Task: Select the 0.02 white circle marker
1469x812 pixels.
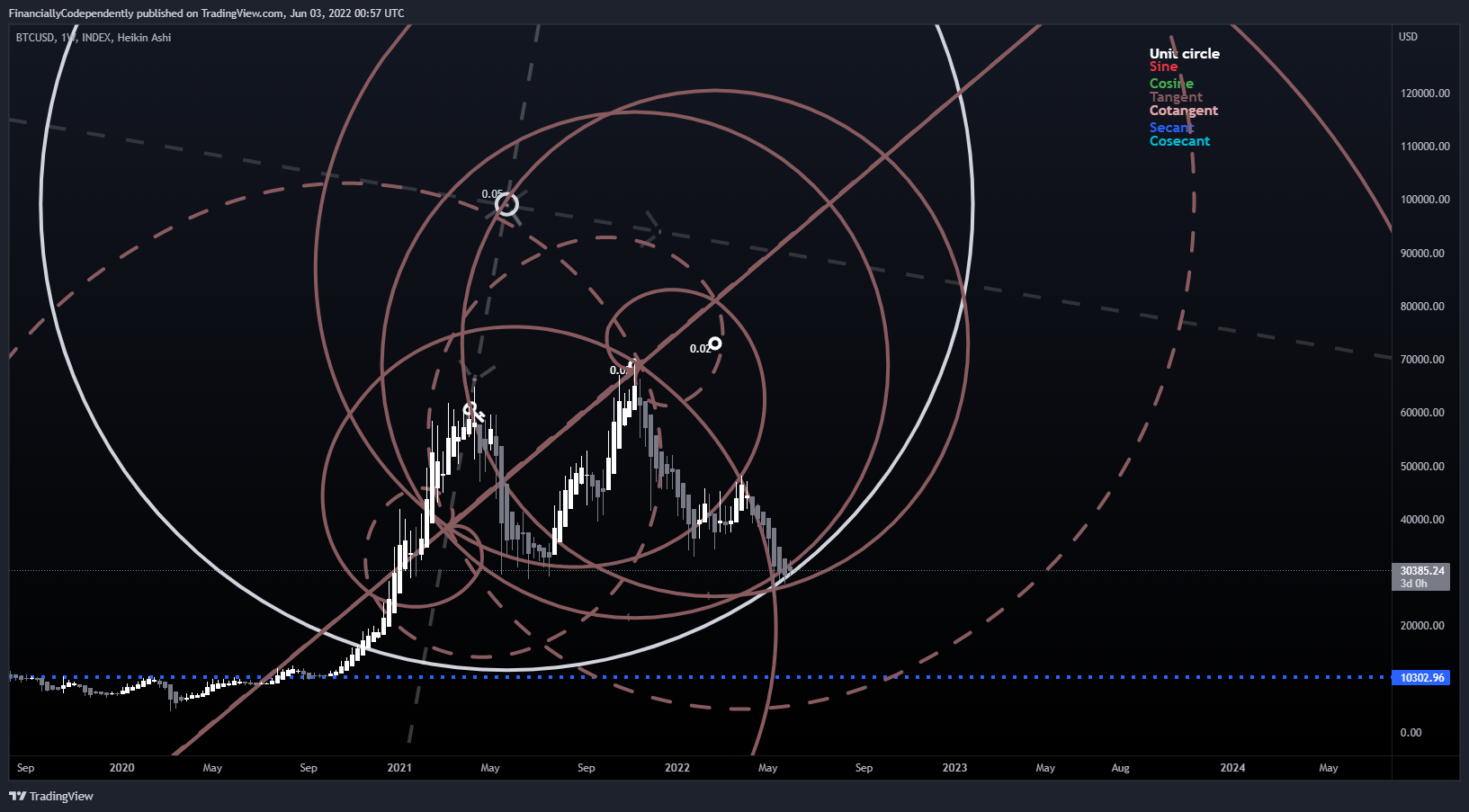Action: coord(715,344)
